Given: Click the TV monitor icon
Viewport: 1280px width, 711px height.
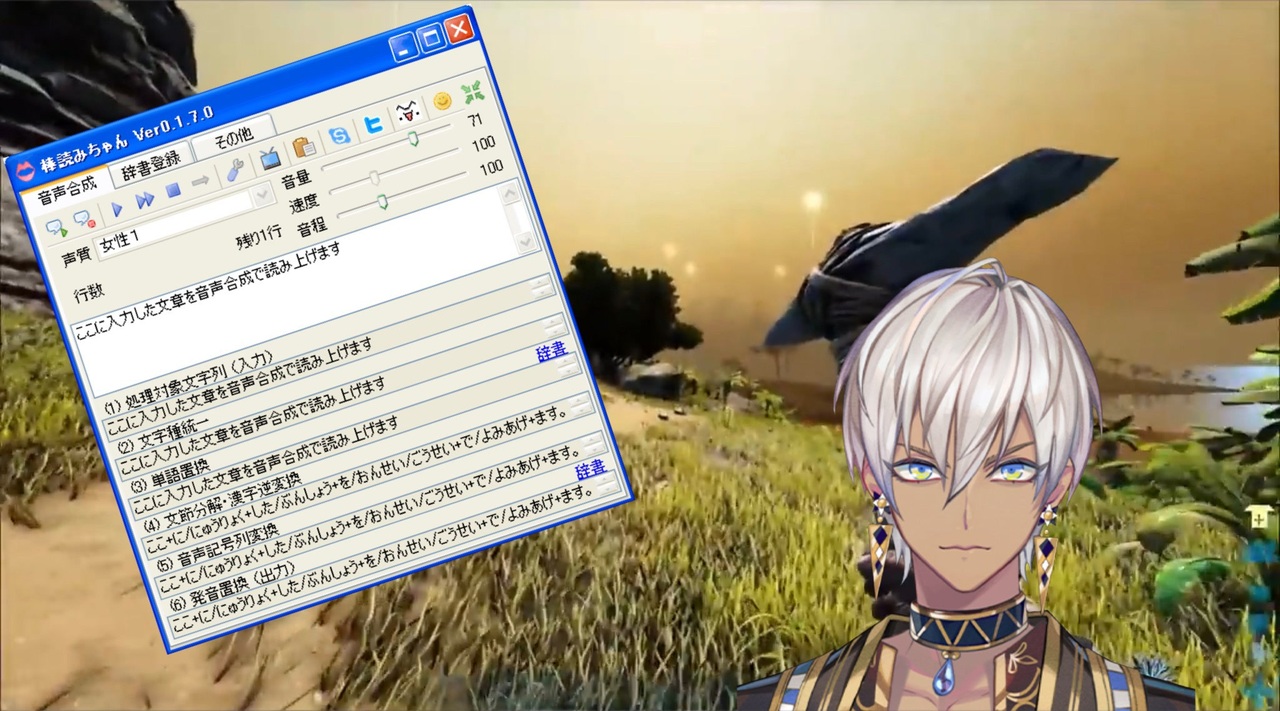Looking at the screenshot, I should coord(270,160).
